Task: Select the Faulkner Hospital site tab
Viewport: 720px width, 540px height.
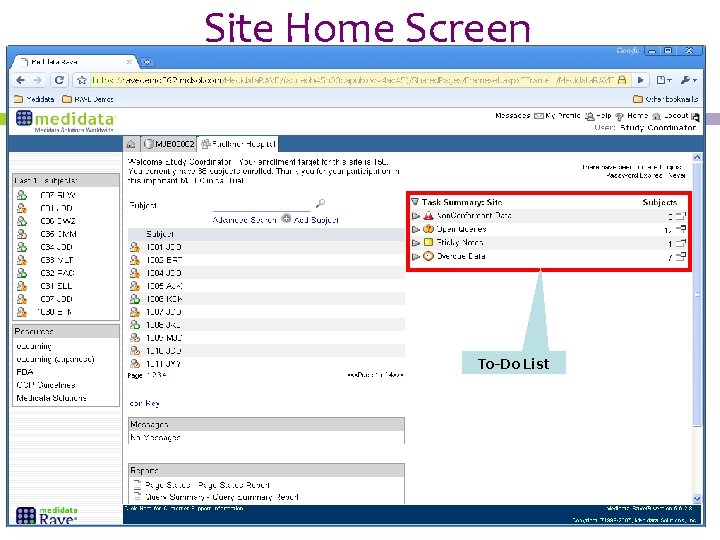Action: point(239,144)
